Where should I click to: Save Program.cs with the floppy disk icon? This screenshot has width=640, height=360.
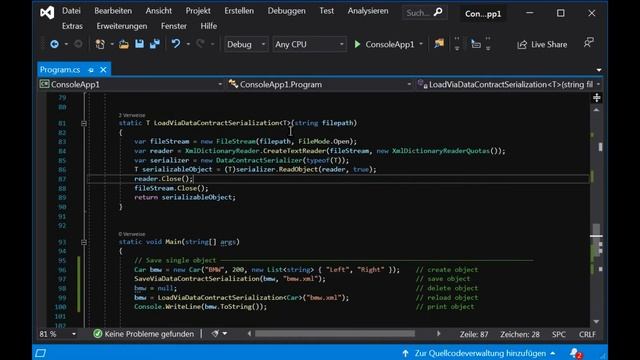click(x=139, y=44)
